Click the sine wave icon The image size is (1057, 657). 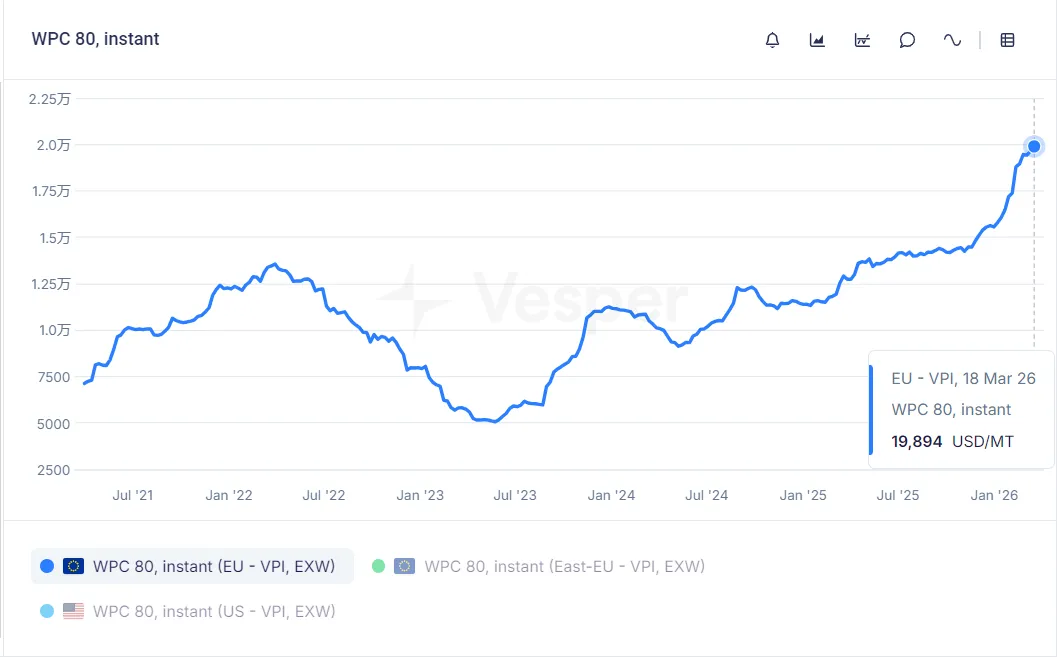[x=952, y=40]
